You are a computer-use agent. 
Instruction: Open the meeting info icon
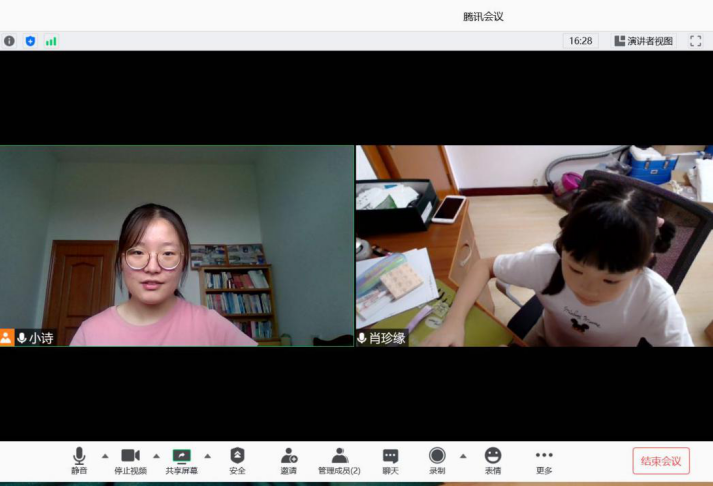[10, 41]
